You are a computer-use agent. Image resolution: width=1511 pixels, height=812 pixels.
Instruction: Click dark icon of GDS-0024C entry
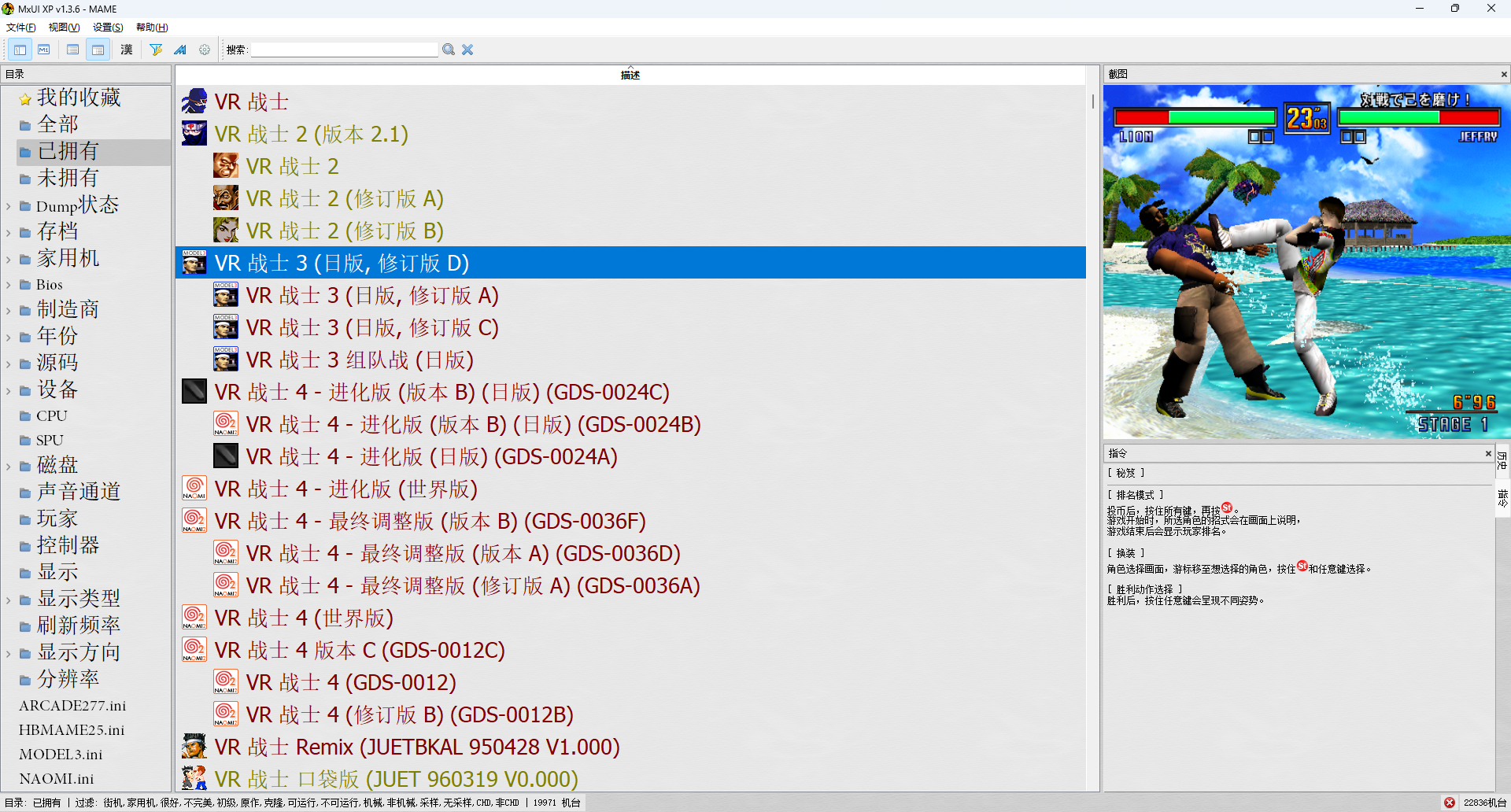point(194,392)
